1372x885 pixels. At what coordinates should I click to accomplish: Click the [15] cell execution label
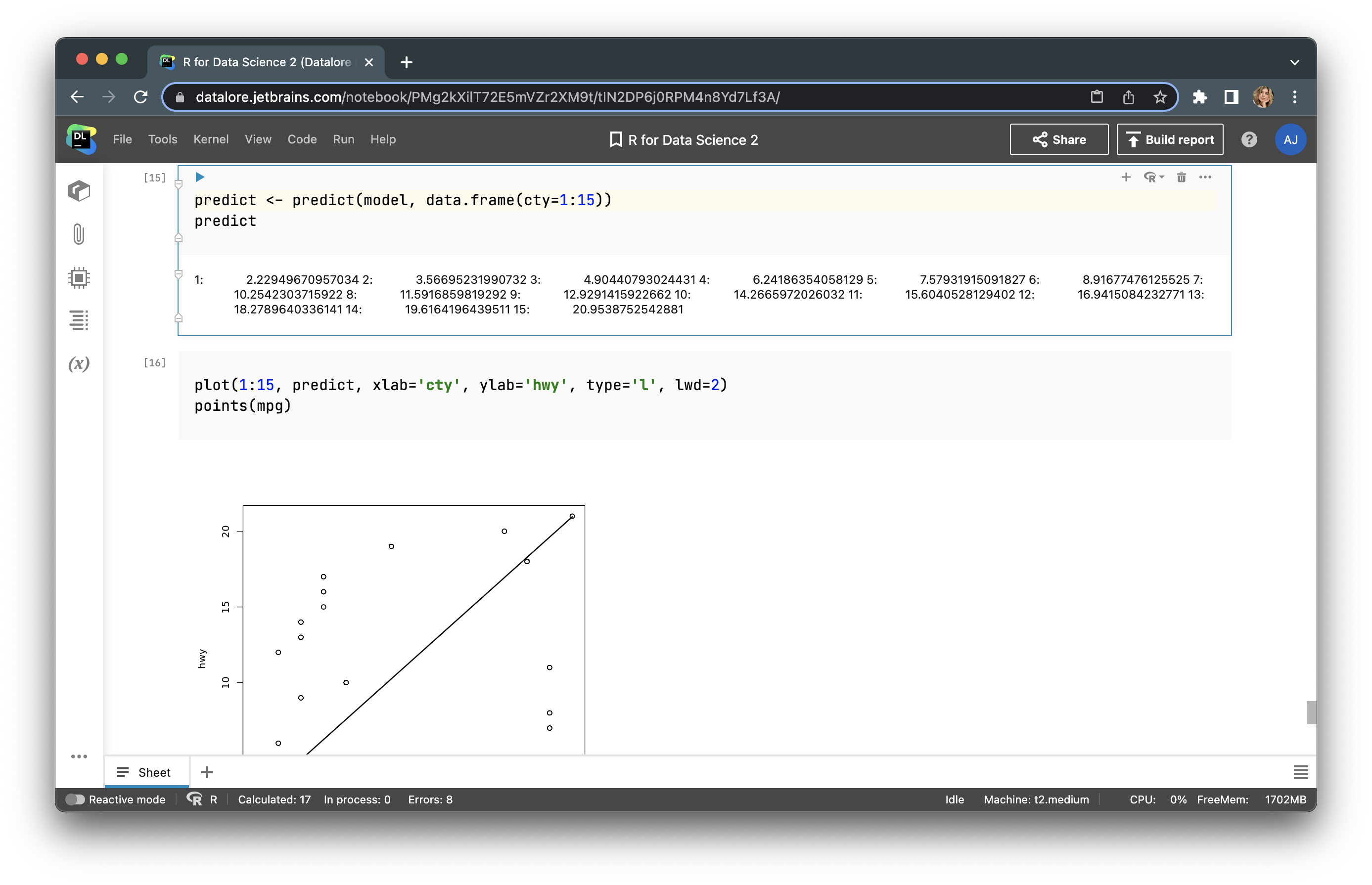[154, 177]
